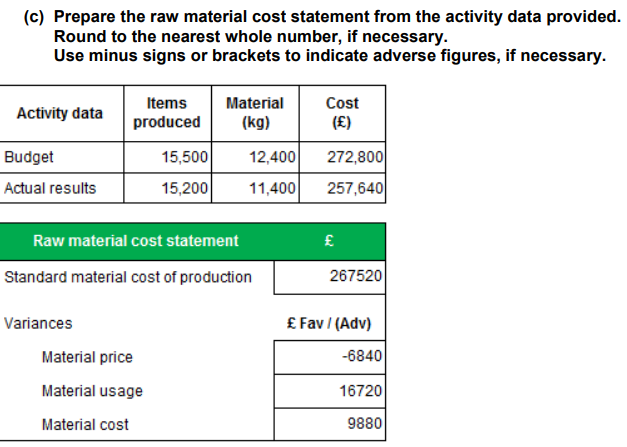Click the Budget items produced cell 15,500

tap(168, 157)
